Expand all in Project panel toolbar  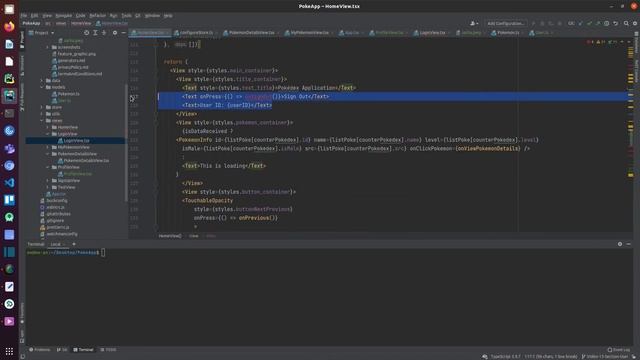coord(95,33)
